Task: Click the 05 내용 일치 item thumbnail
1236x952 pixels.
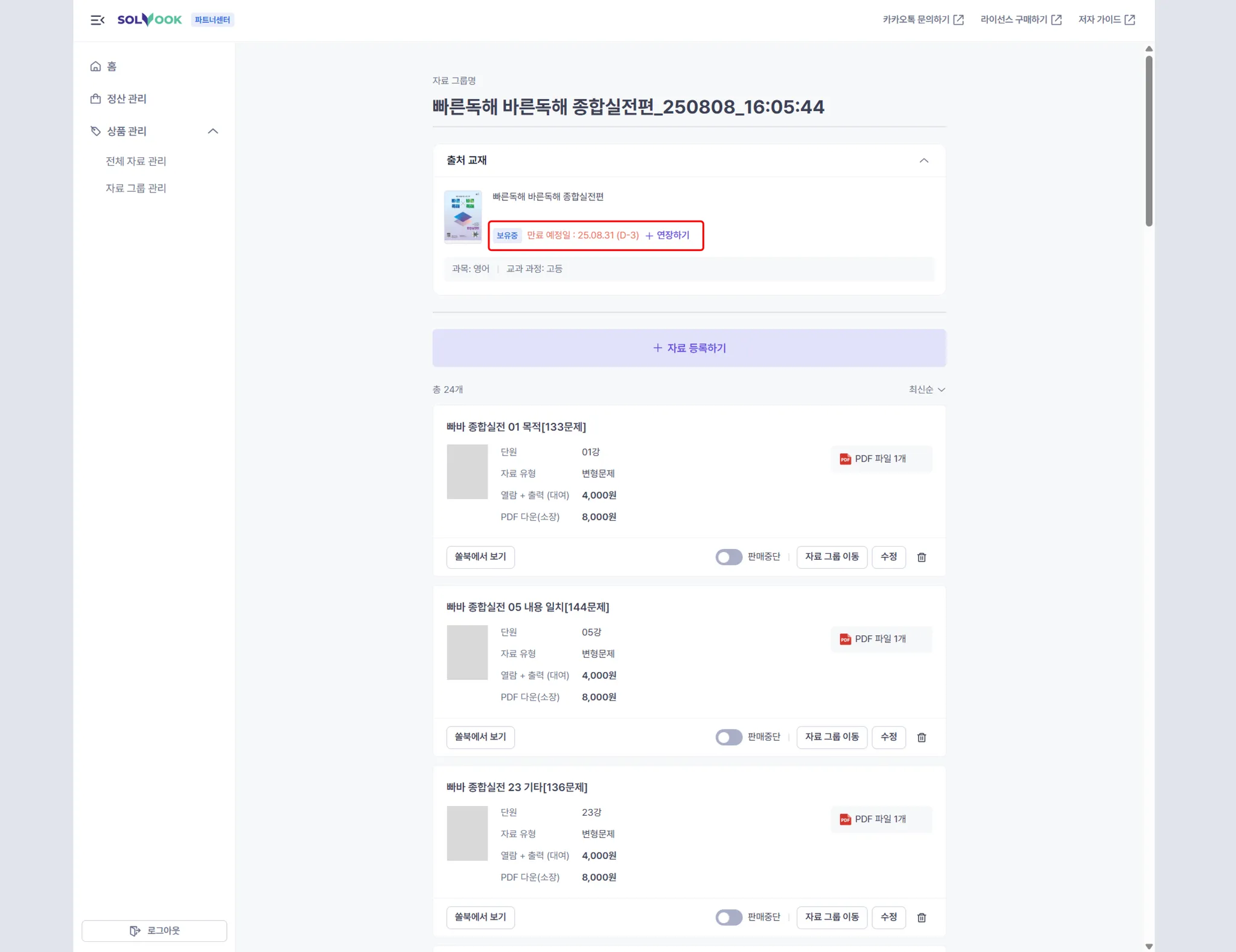Action: 467,652
